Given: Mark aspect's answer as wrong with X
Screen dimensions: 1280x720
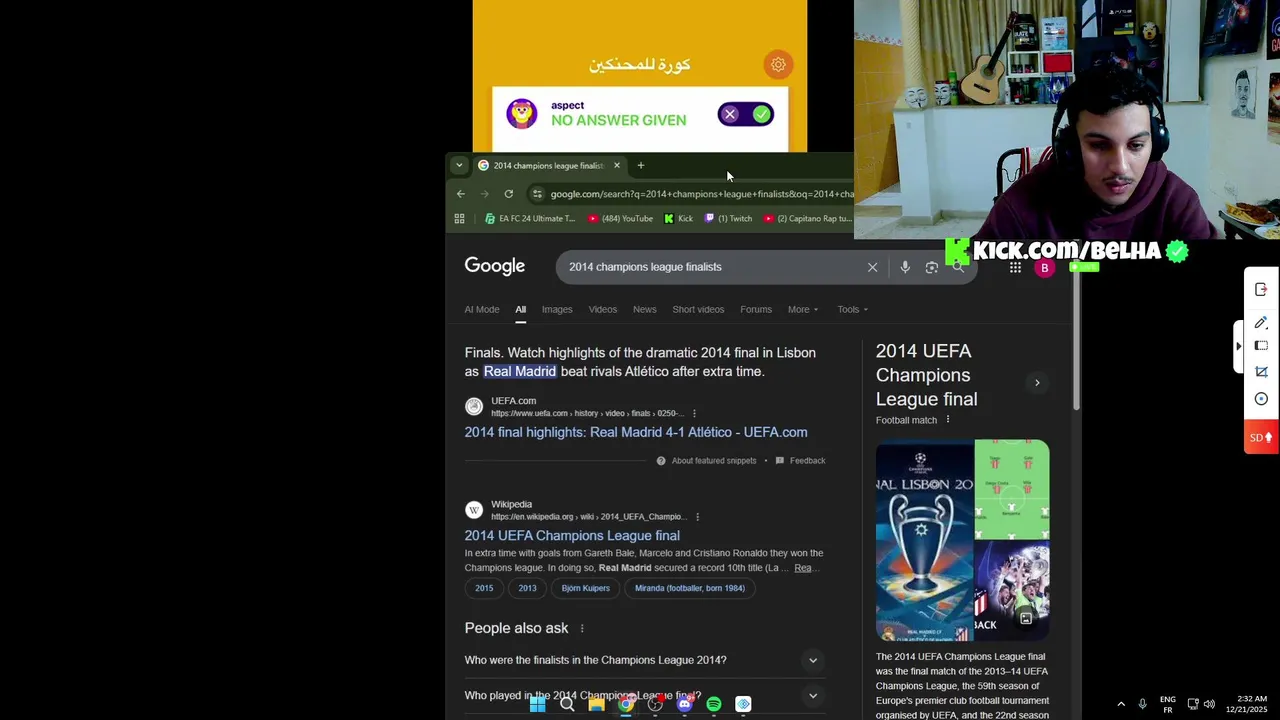Looking at the screenshot, I should click(x=730, y=114).
